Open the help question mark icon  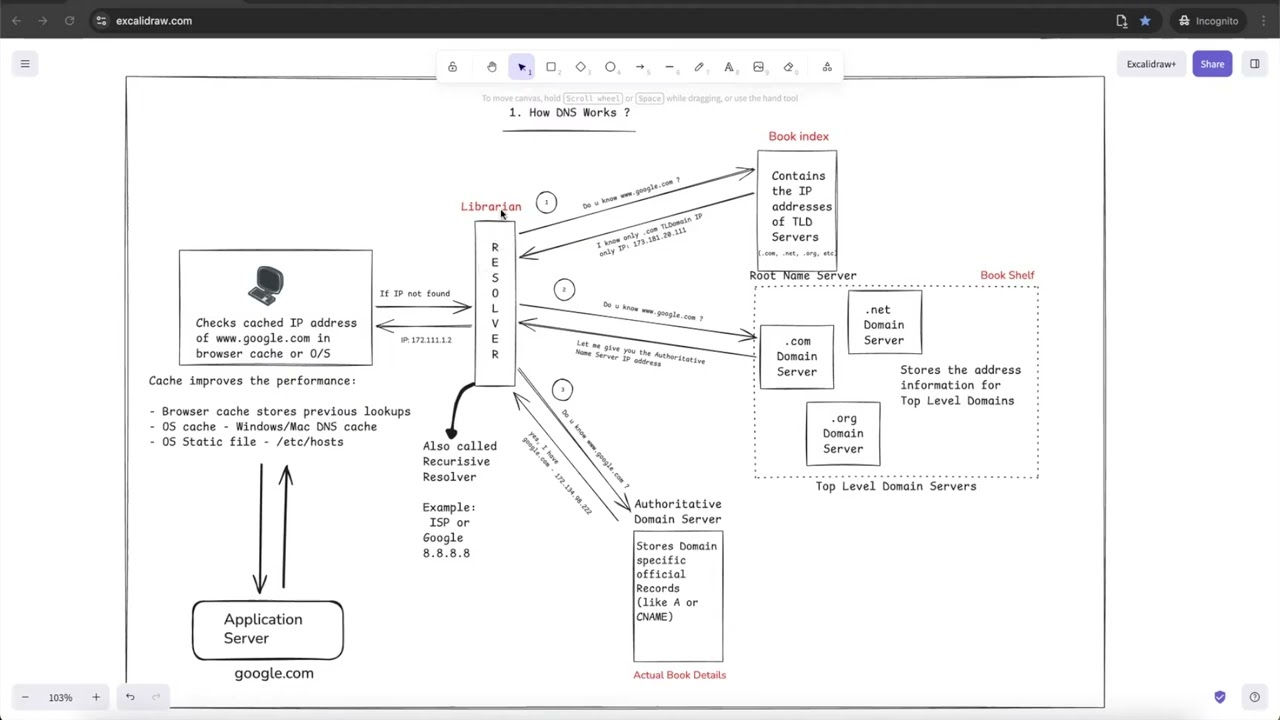pyautogui.click(x=1254, y=697)
